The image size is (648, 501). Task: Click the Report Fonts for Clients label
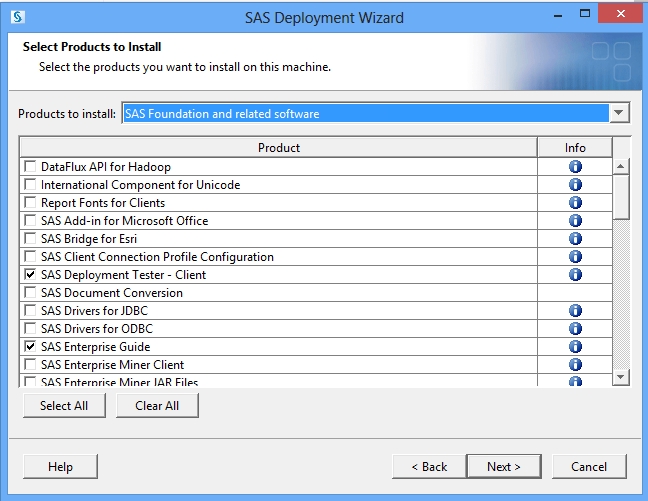point(103,203)
